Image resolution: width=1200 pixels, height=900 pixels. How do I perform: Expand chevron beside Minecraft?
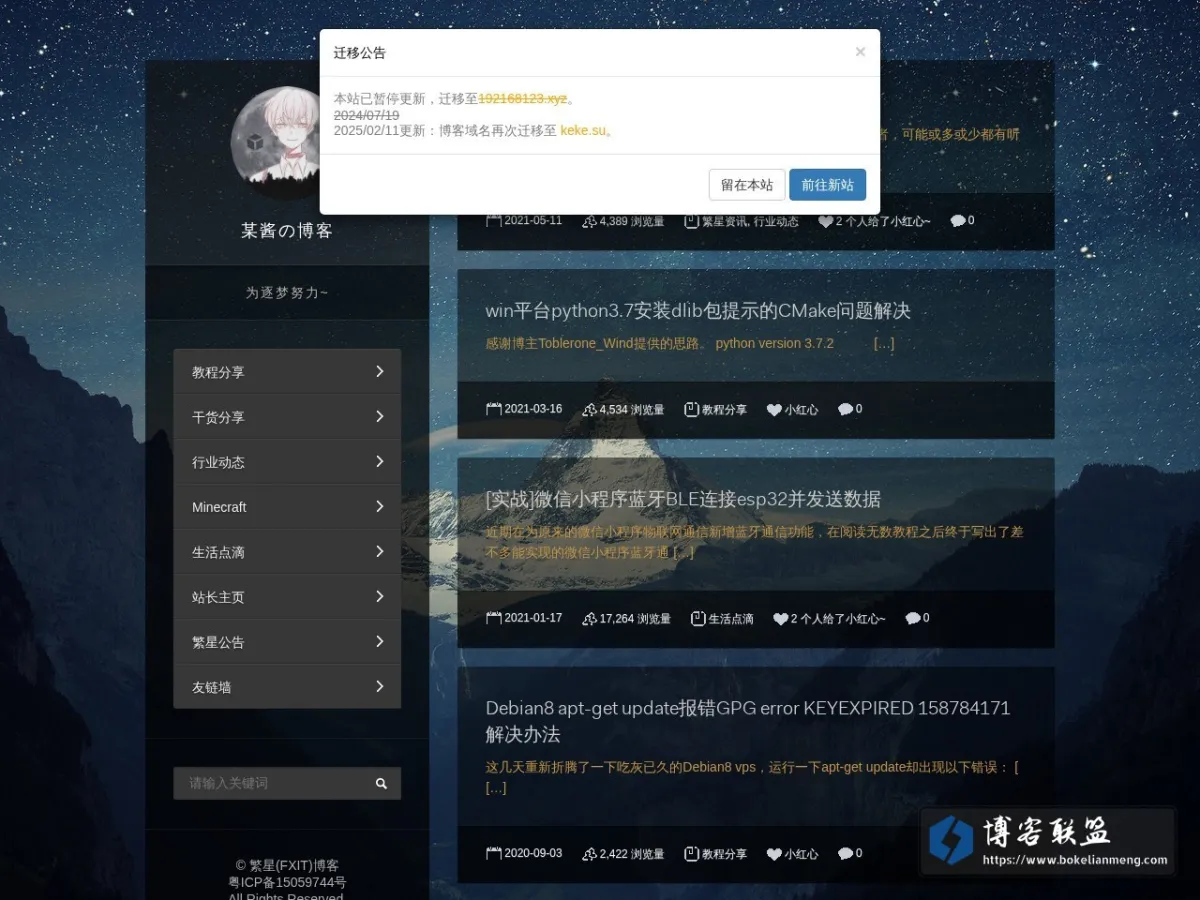click(380, 506)
